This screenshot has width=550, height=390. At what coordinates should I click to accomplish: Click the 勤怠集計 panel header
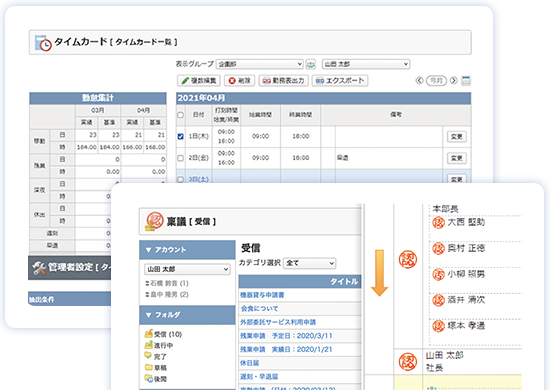pos(98,98)
